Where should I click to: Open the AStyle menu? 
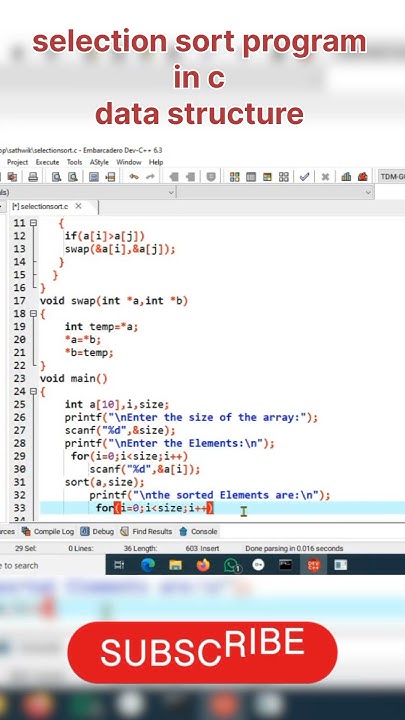click(99, 162)
